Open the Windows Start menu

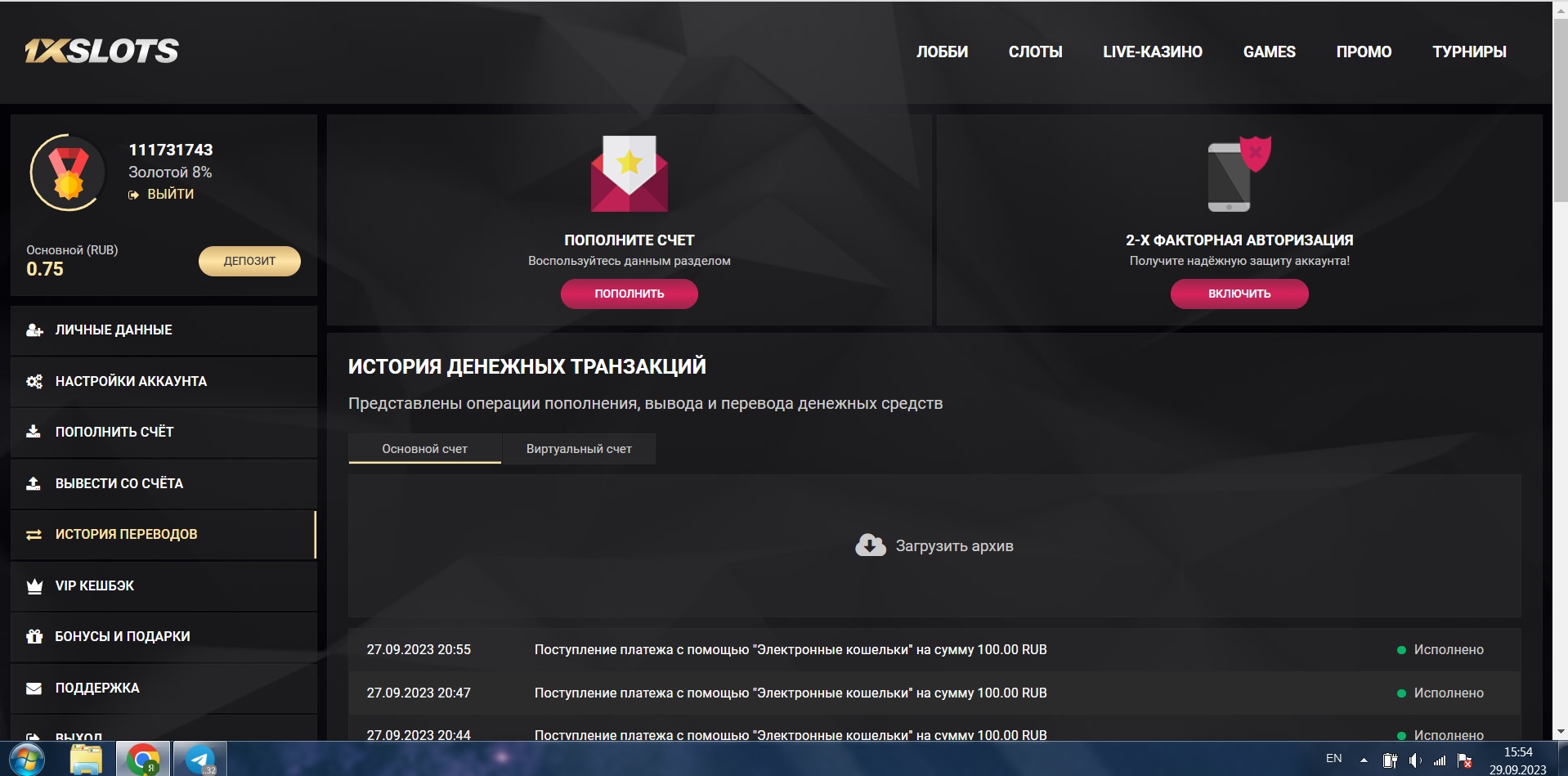(x=26, y=760)
